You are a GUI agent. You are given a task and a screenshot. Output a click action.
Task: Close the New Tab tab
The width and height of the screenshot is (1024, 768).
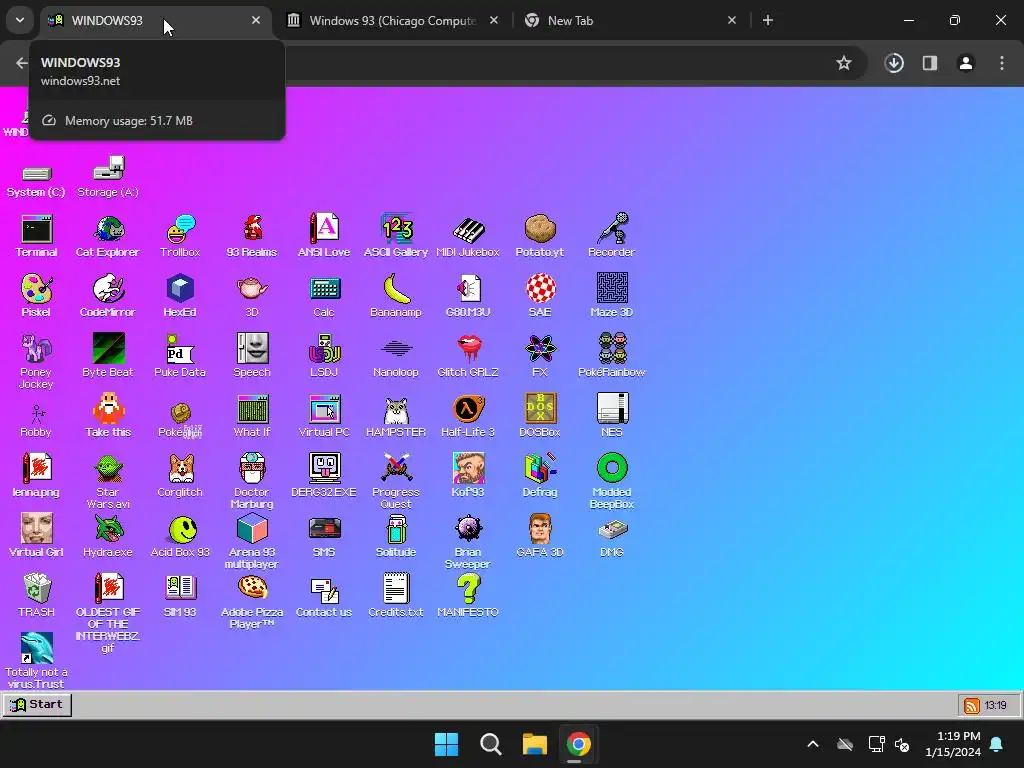click(731, 20)
